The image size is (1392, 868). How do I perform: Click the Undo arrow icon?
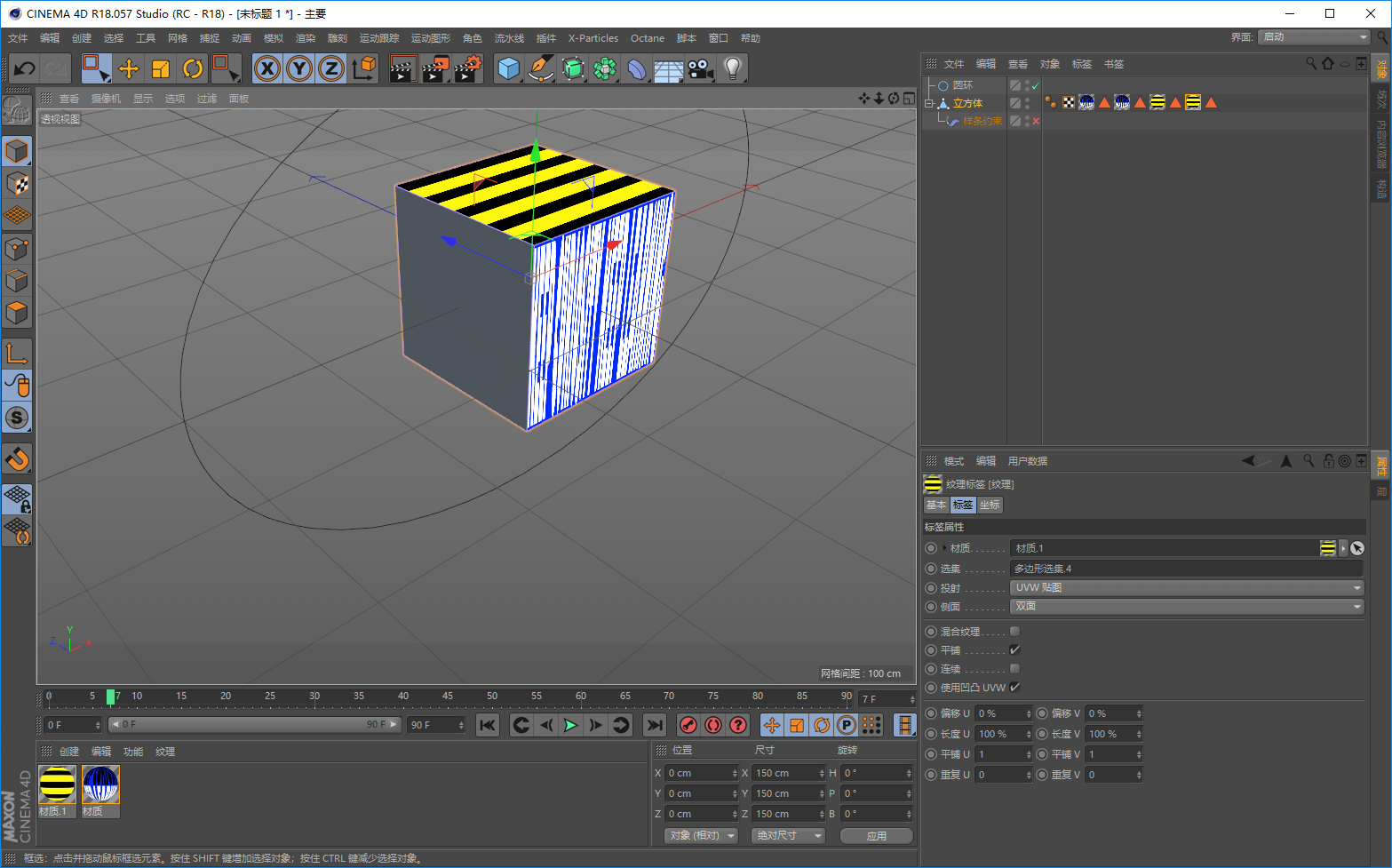25,68
